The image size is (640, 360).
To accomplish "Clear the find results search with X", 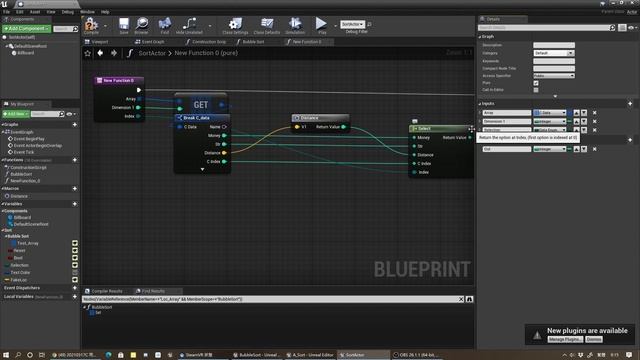I will (x=461, y=299).
